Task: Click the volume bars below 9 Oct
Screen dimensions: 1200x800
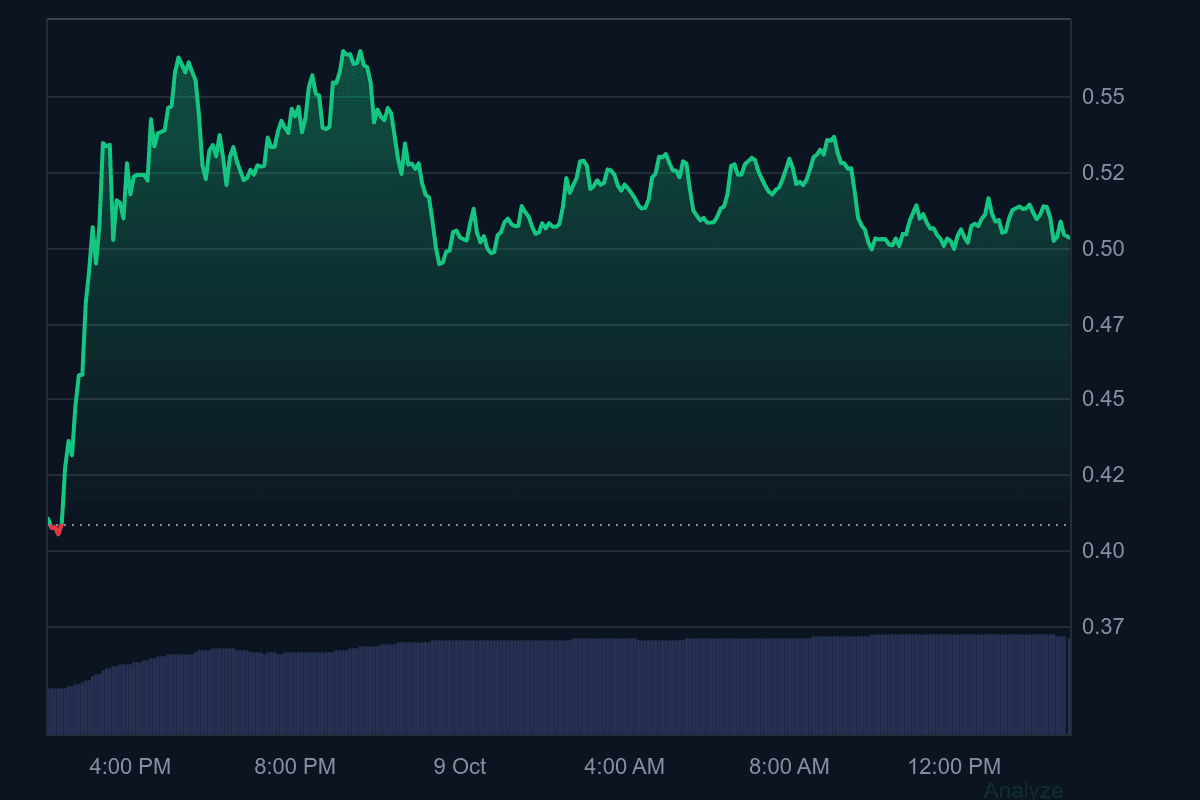Action: [460, 688]
